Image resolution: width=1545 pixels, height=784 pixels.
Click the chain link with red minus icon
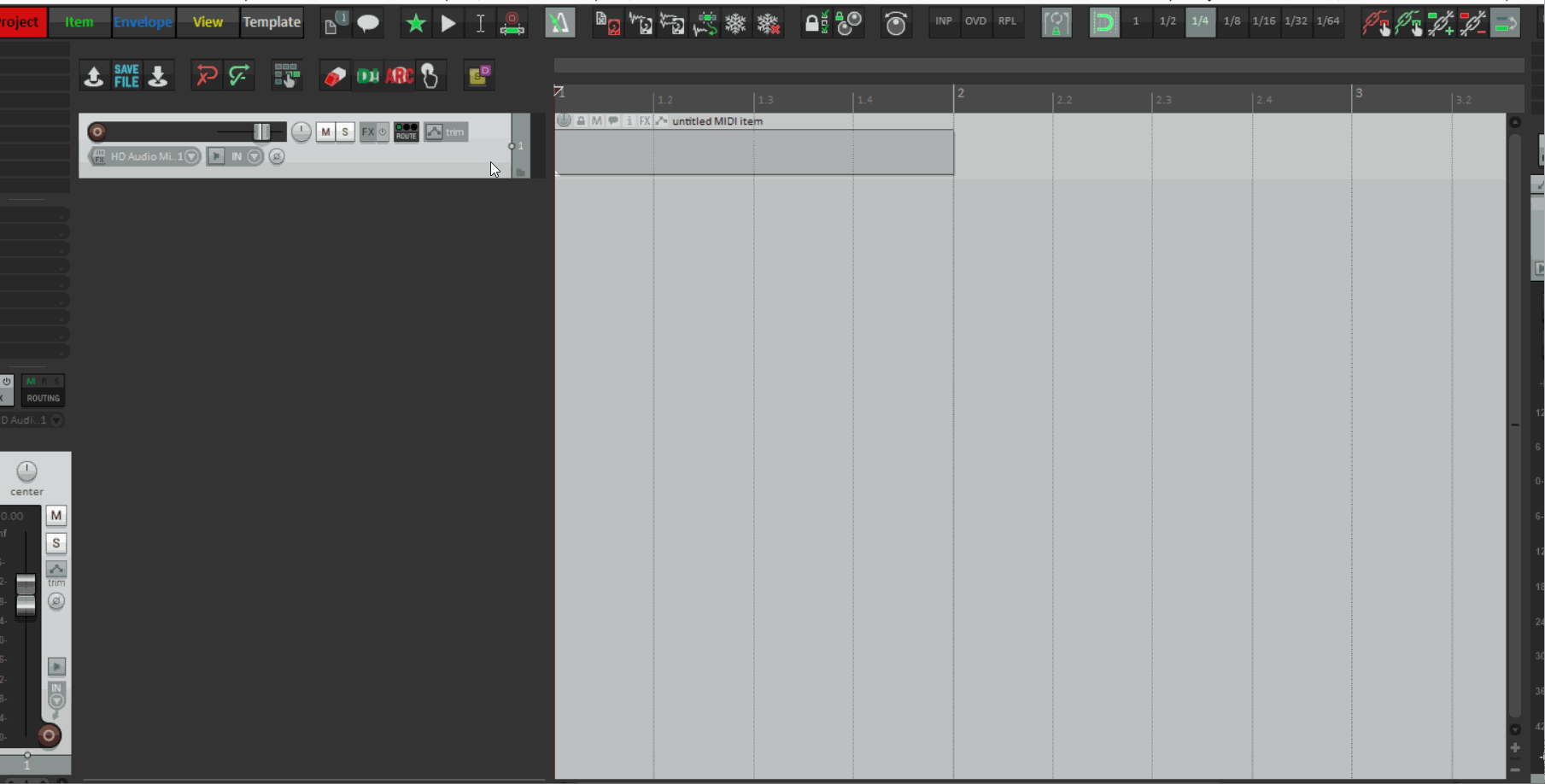click(x=1473, y=23)
